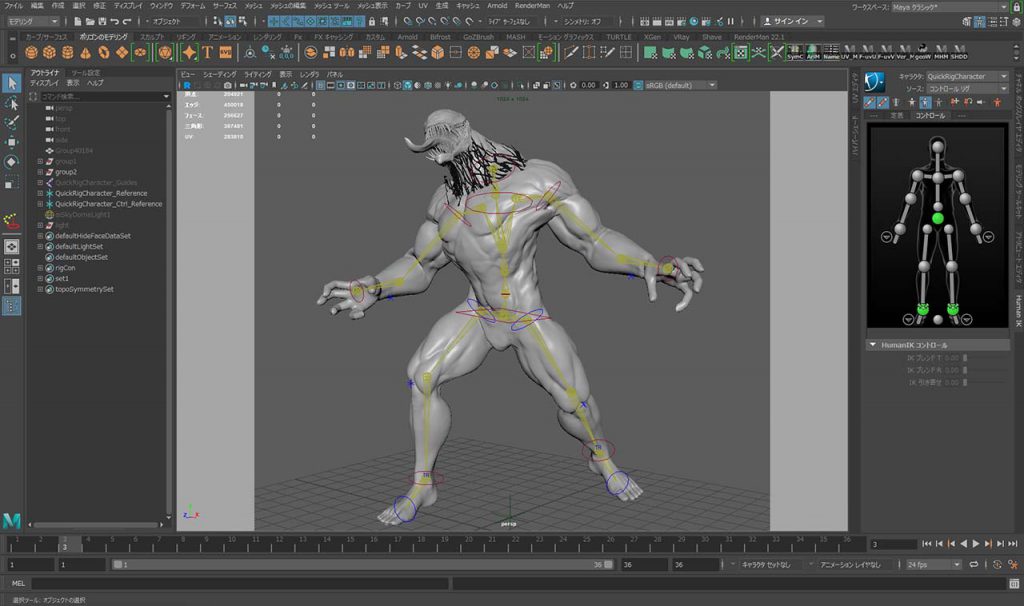The image size is (1024, 606).
Task: Click the サインイン sign-in button
Action: 793,21
